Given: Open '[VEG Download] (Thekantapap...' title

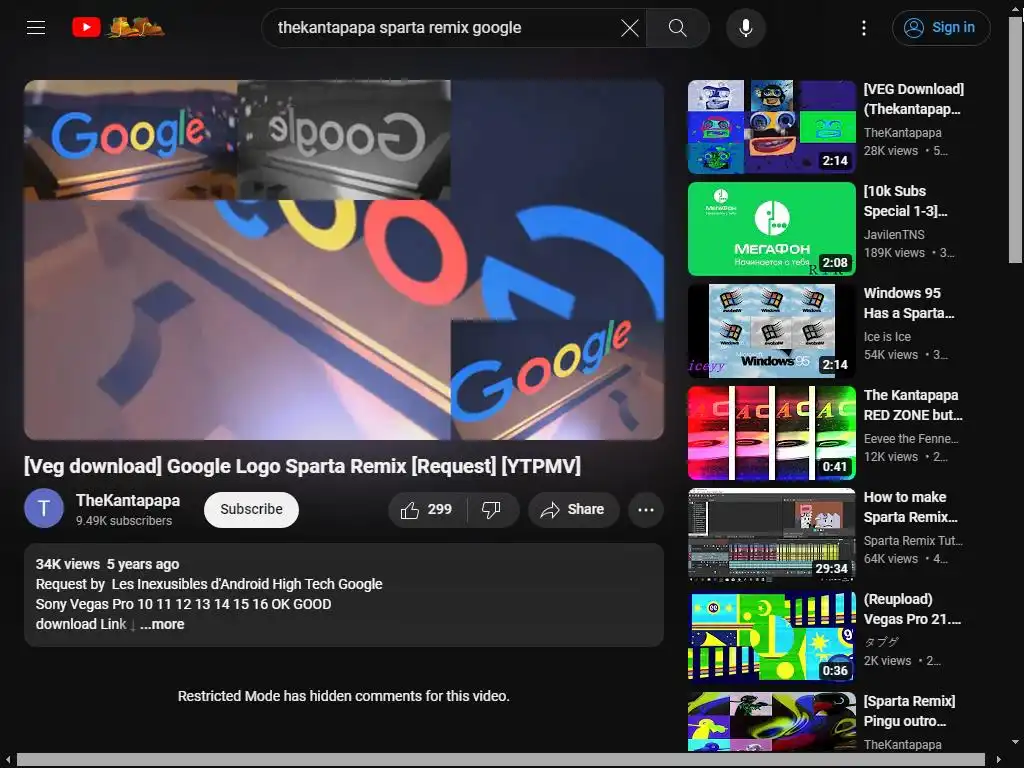Looking at the screenshot, I should coord(914,99).
